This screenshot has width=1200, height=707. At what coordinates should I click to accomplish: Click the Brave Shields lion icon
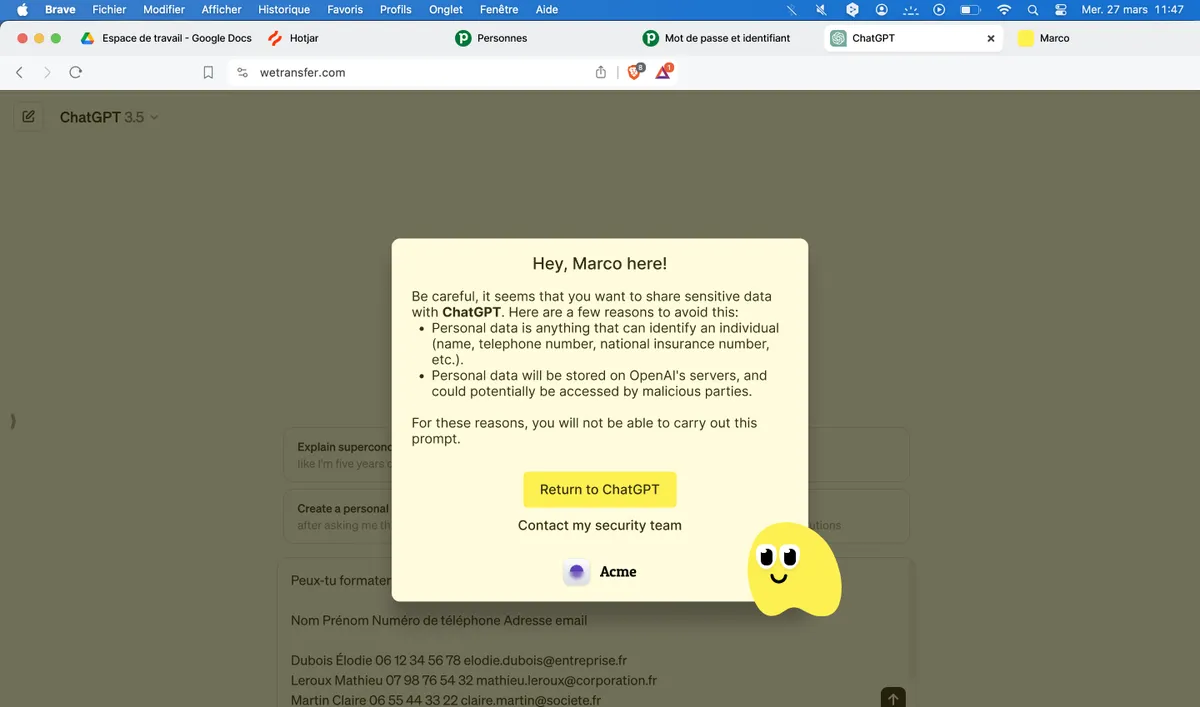(634, 72)
